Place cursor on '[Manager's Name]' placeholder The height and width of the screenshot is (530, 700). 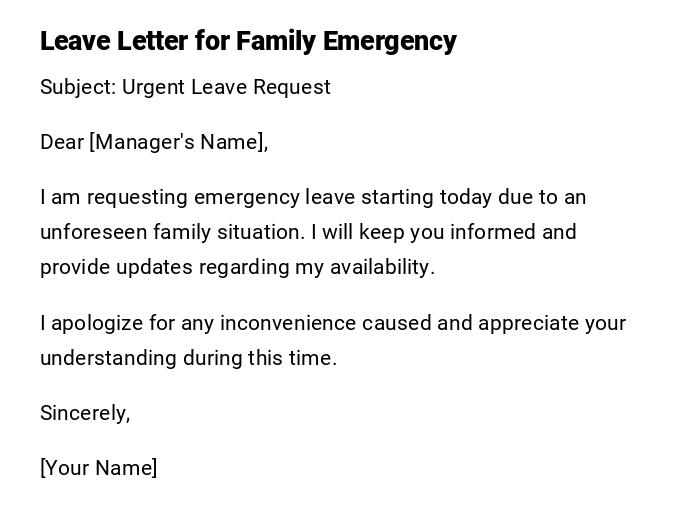[179, 142]
